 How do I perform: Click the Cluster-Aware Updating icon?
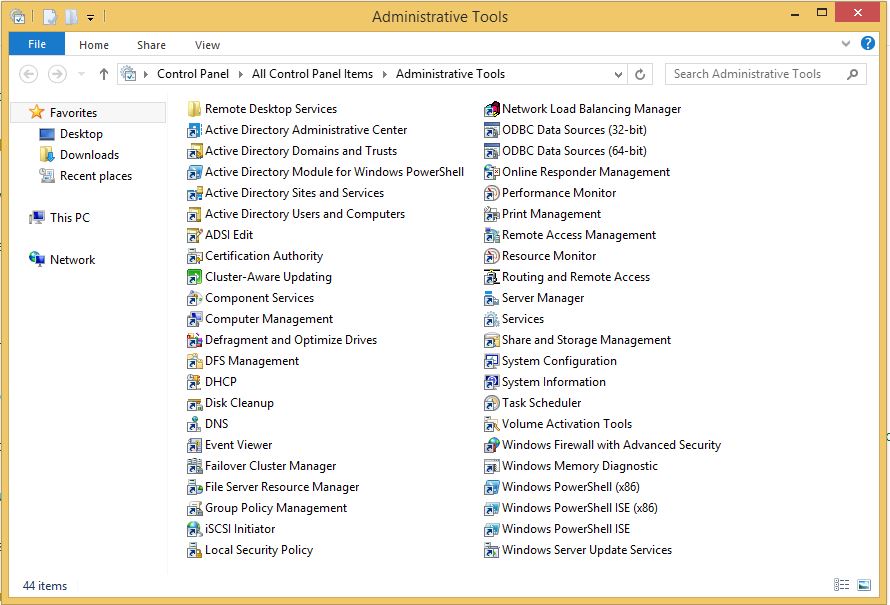point(194,277)
